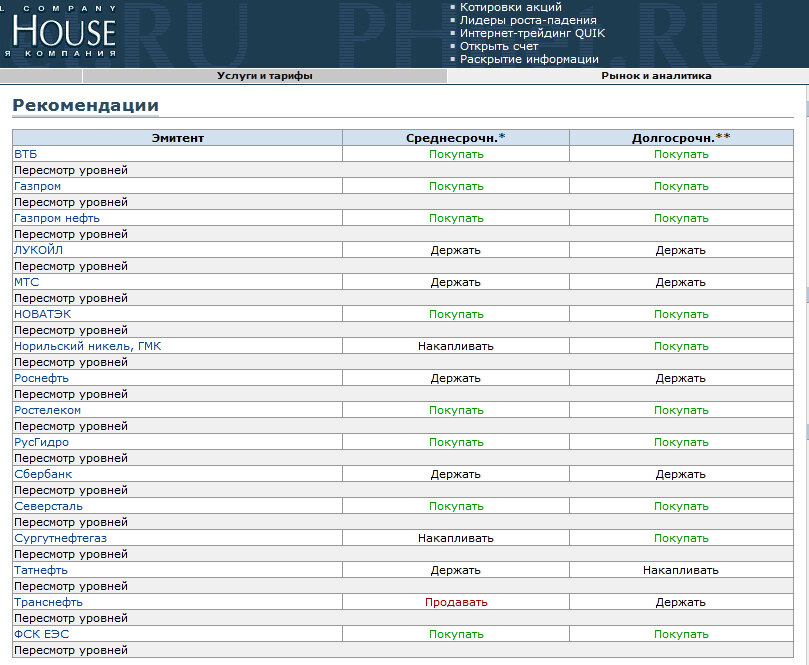Click Пересмотр уровней row under ВТБ
The image size is (809, 665).
[403, 170]
